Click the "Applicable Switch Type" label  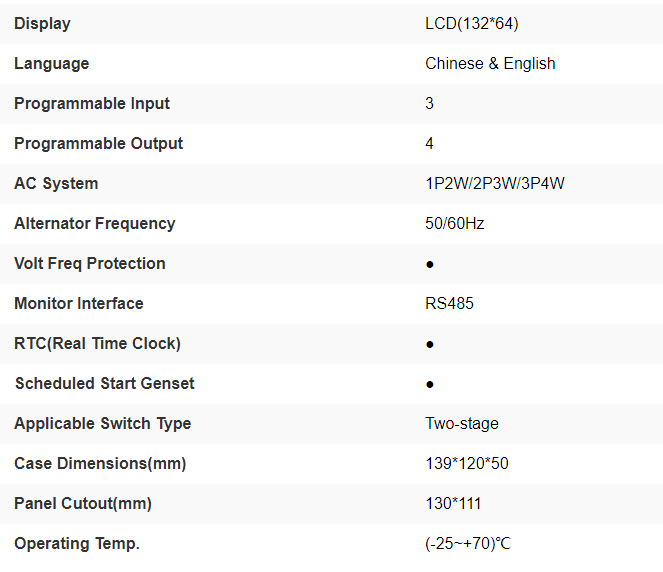coord(102,423)
